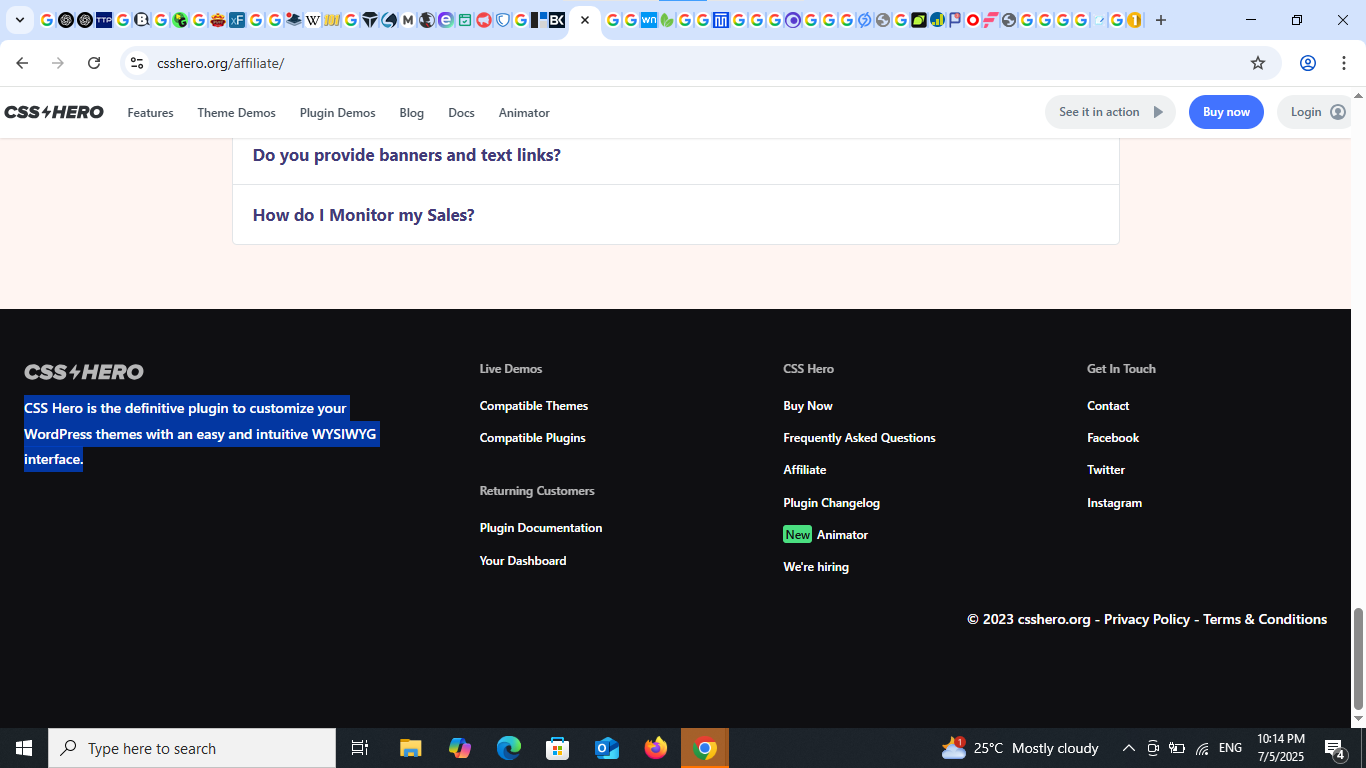Open the Features menu item
The image size is (1366, 768).
click(150, 113)
